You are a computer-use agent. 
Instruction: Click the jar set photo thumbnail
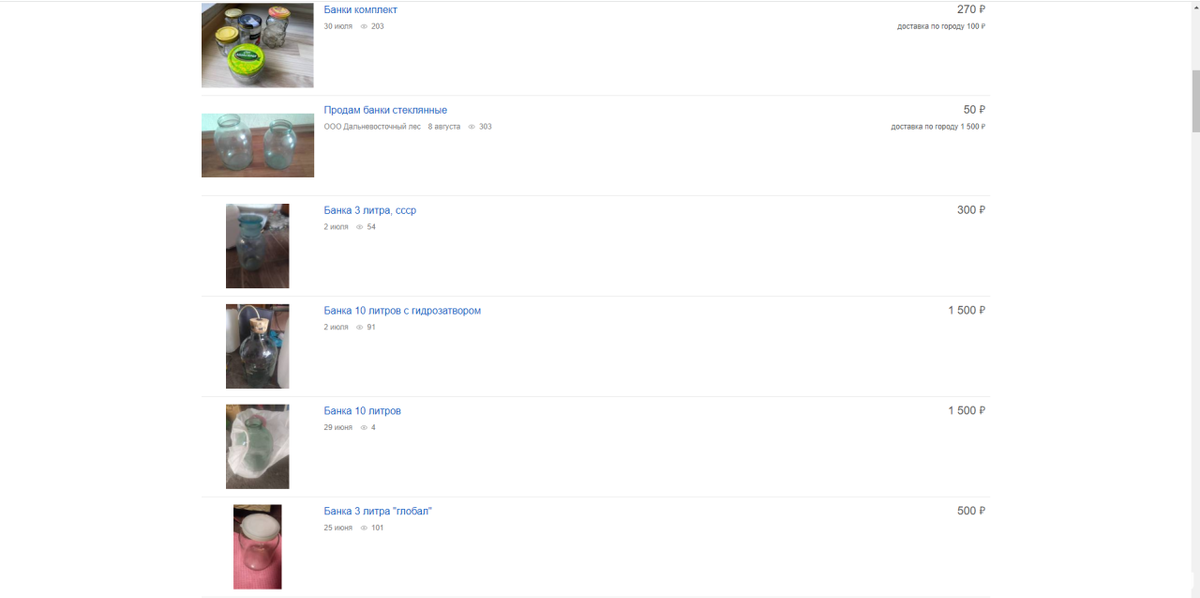coord(258,45)
